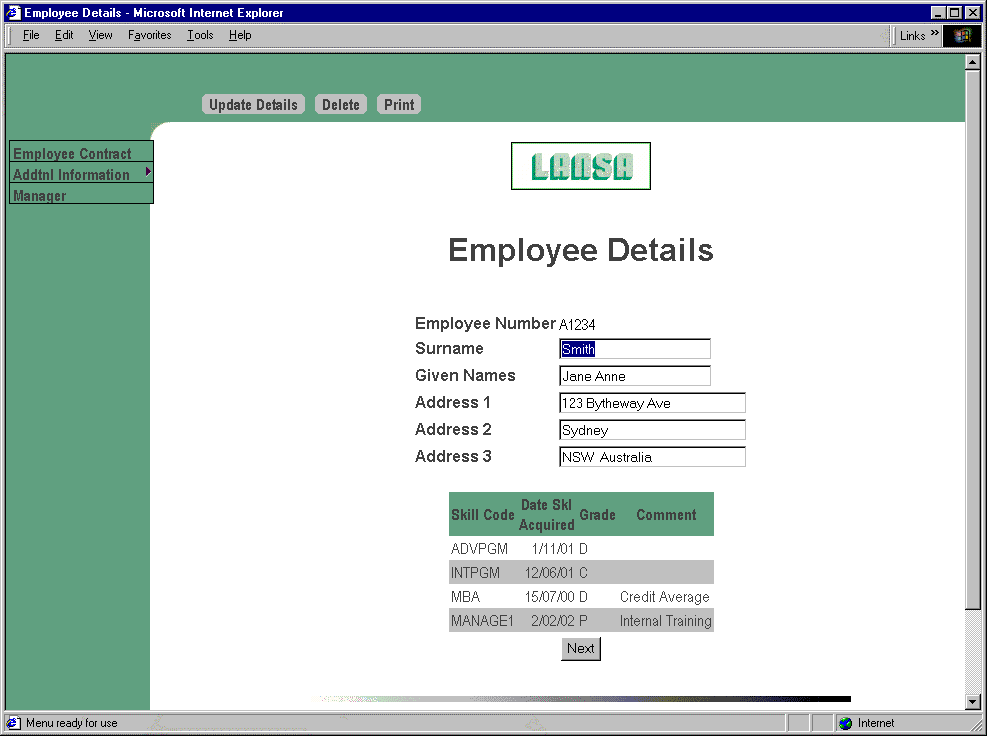Click the Surname label
Viewport: 987px width, 736px height.
pyautogui.click(x=449, y=348)
